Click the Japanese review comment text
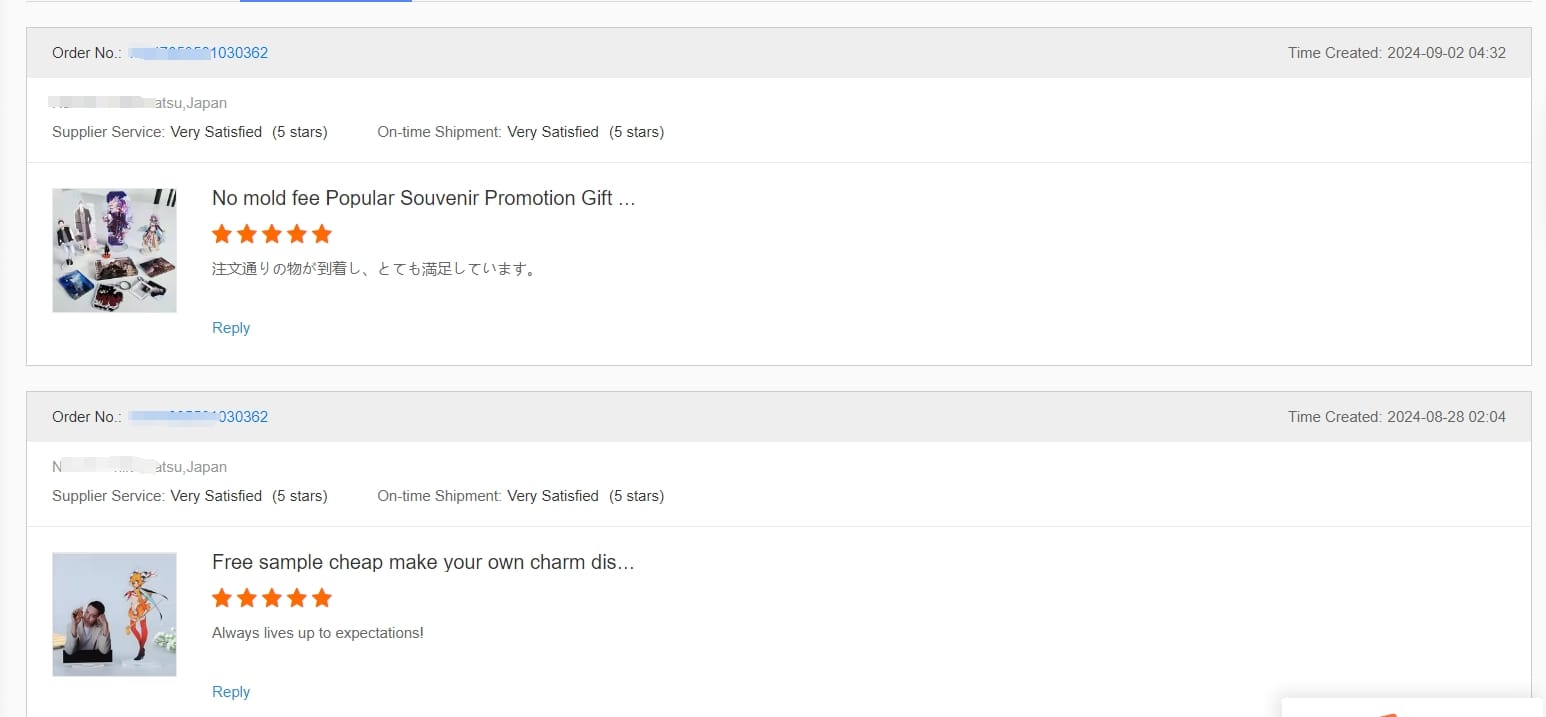Viewport: 1546px width, 717px height. (x=374, y=269)
